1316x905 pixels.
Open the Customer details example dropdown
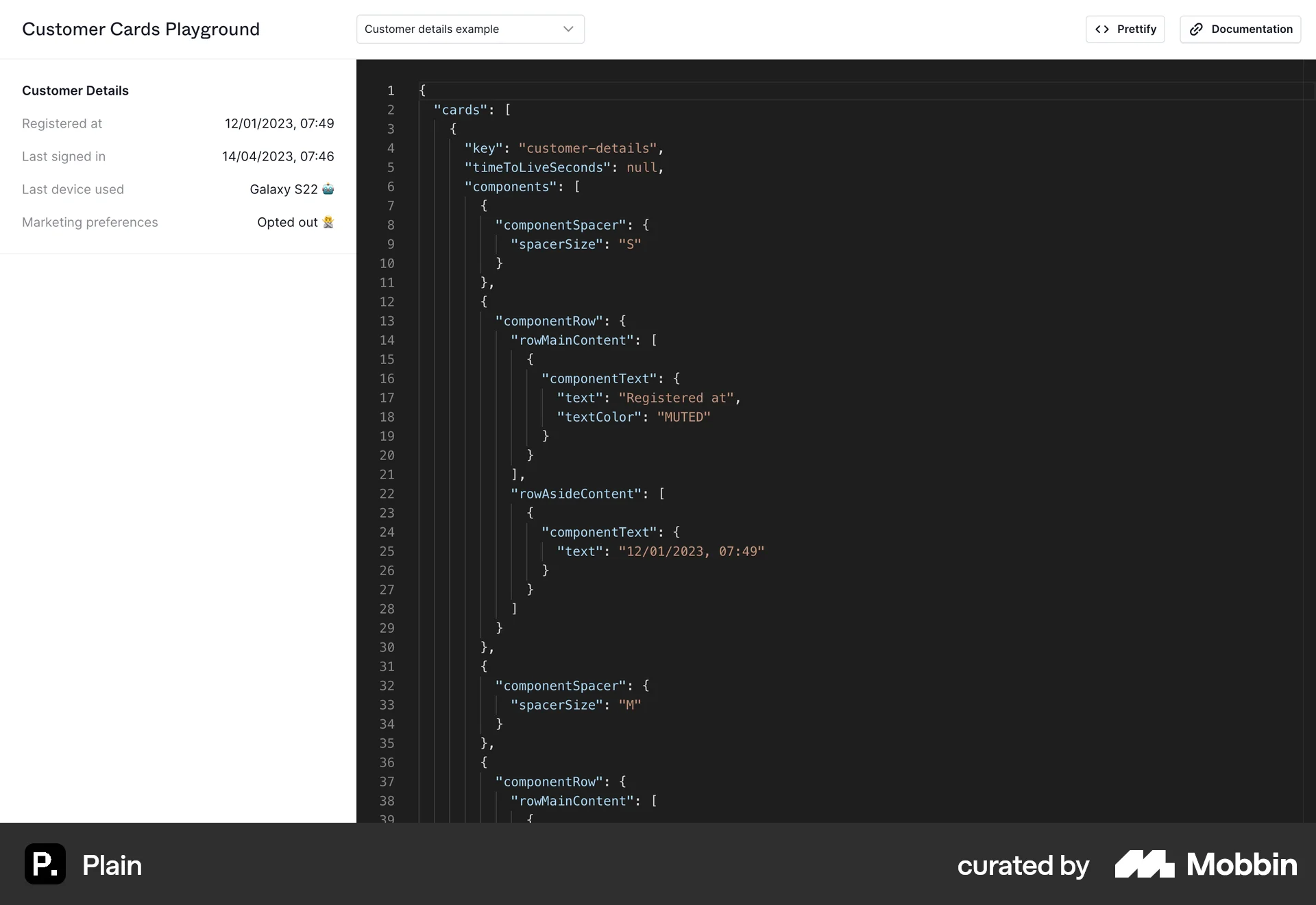pyautogui.click(x=470, y=29)
